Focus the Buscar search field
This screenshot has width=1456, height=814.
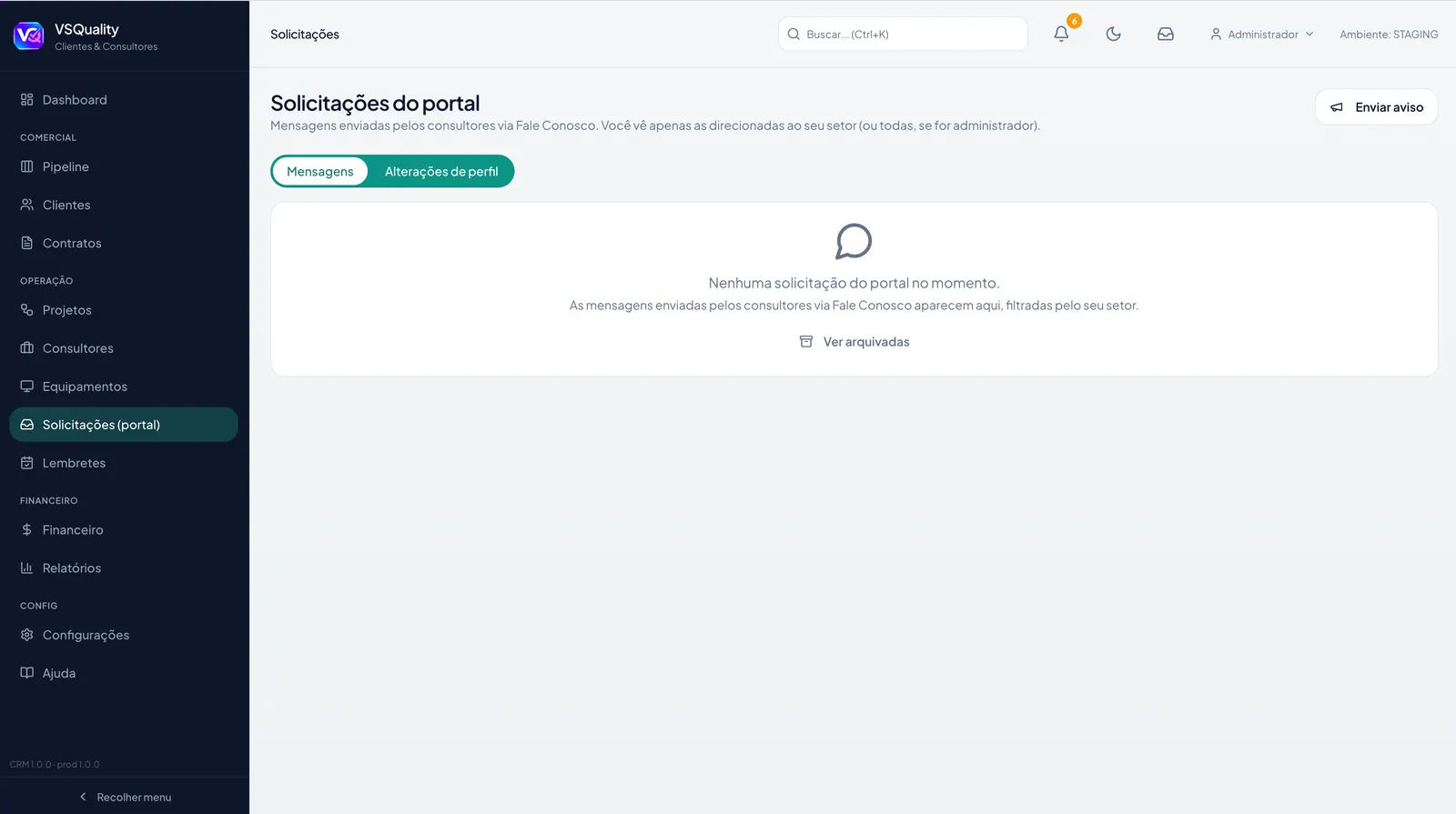click(903, 35)
